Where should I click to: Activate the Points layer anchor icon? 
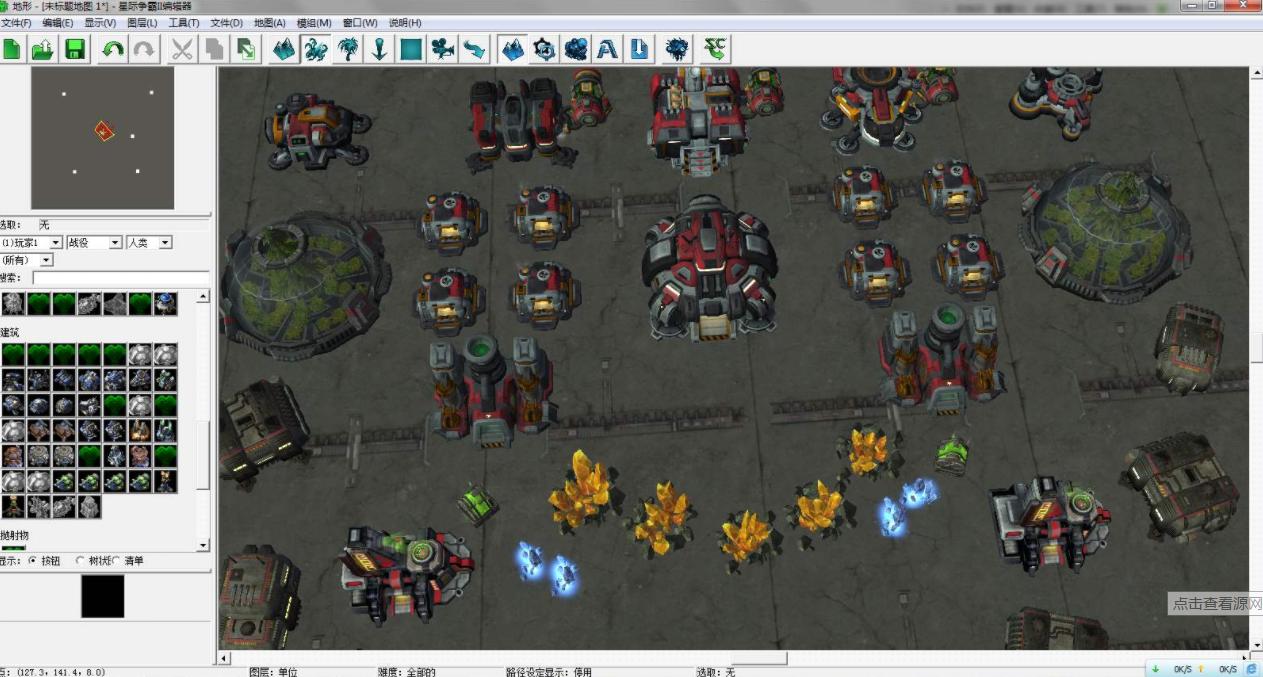point(379,48)
